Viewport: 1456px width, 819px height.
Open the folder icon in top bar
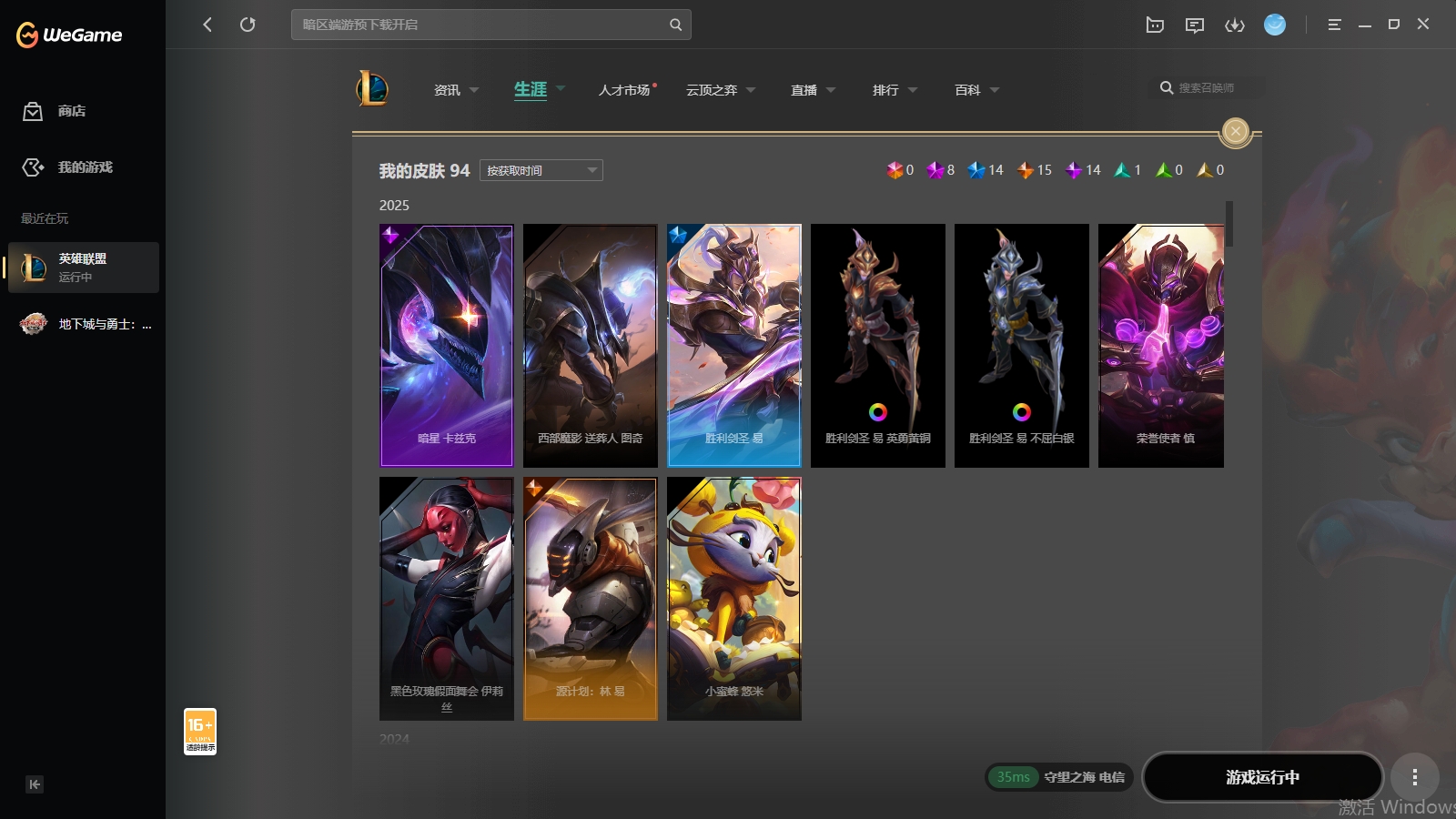1155,25
